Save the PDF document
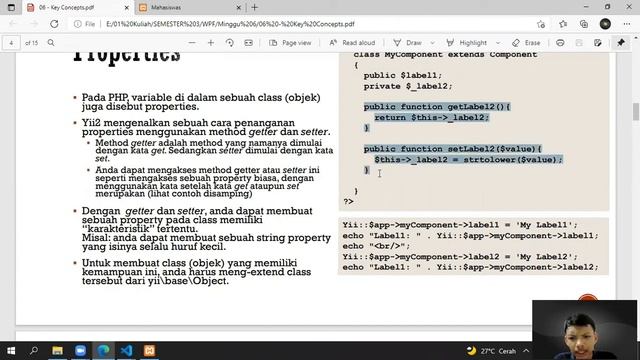 tap(579, 42)
